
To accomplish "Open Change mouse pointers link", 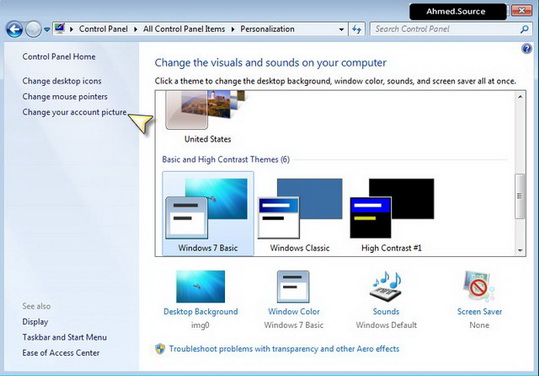I will (x=65, y=97).
